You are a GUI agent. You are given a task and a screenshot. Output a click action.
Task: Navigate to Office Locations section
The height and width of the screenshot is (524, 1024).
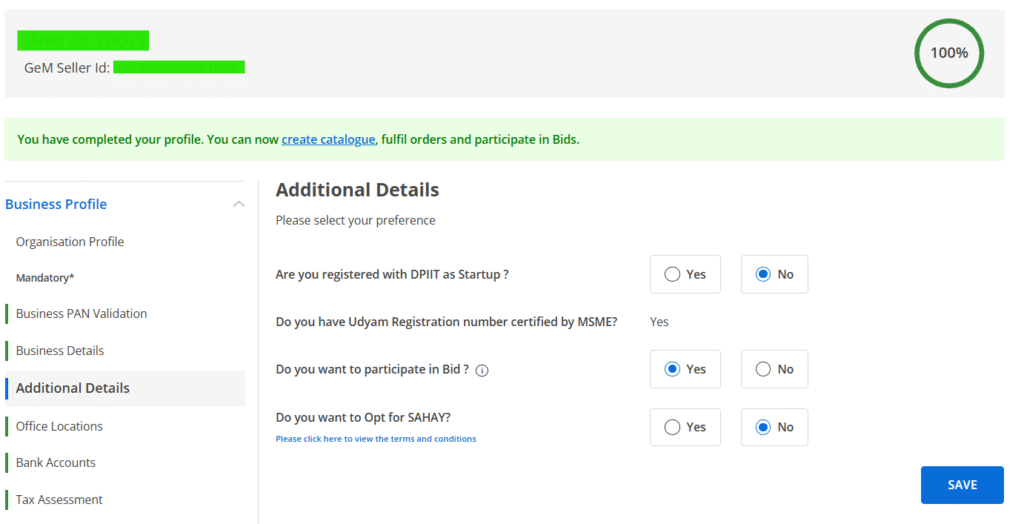[59, 426]
